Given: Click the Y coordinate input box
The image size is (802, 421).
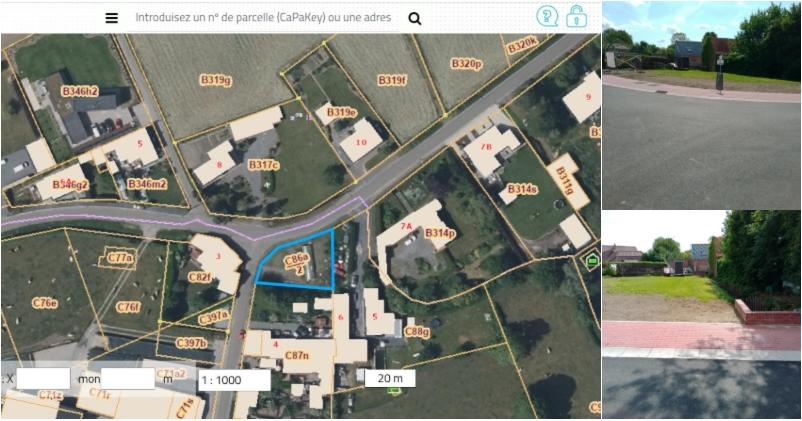Looking at the screenshot, I should click(128, 379).
